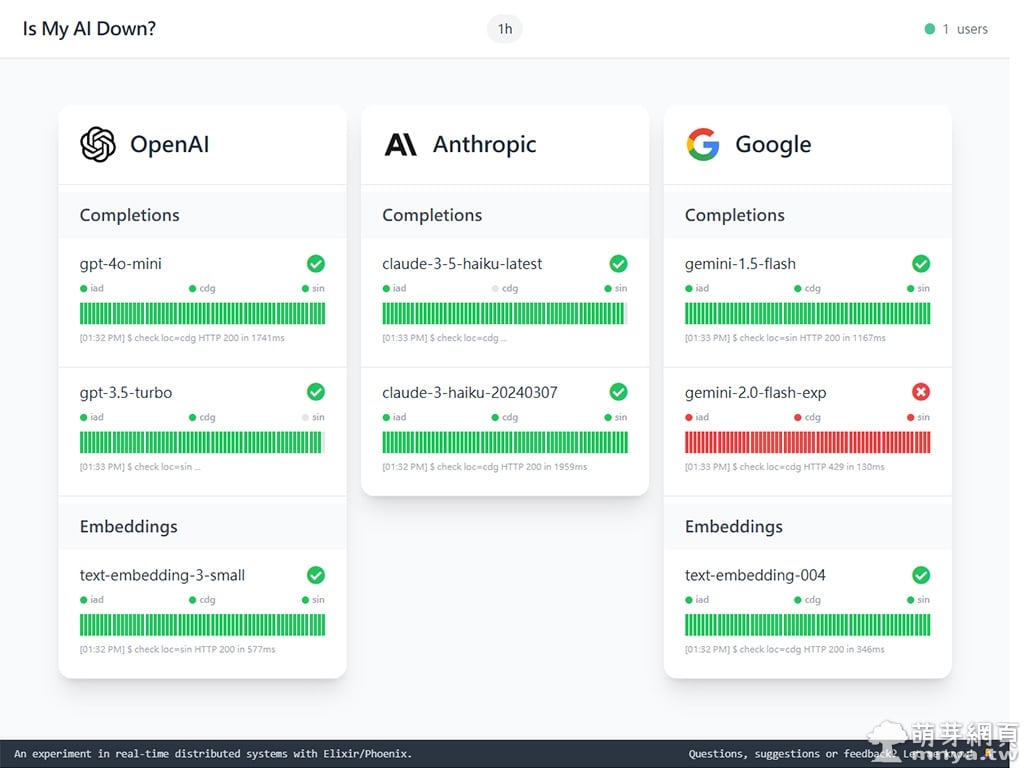Click the OpenAI logo icon

coord(98,144)
